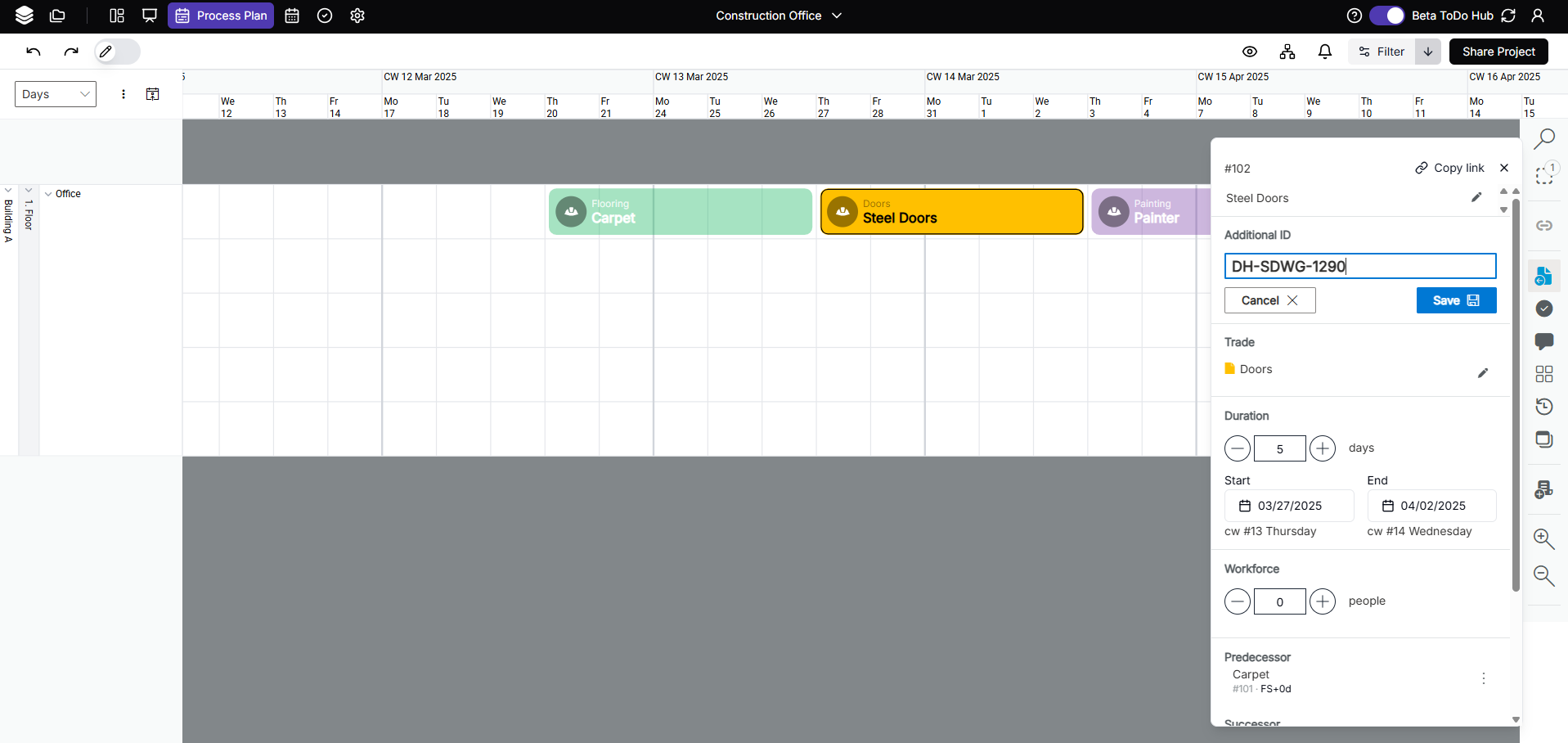Viewport: 1568px width, 743px height.
Task: Click the history clock icon in sidebar
Action: (x=1543, y=407)
